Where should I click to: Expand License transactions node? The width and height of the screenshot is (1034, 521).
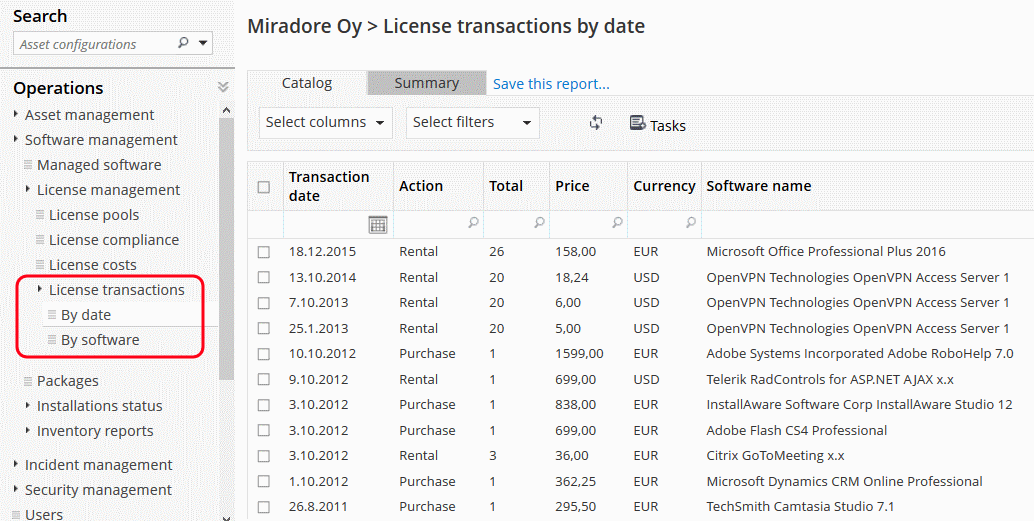click(x=40, y=290)
